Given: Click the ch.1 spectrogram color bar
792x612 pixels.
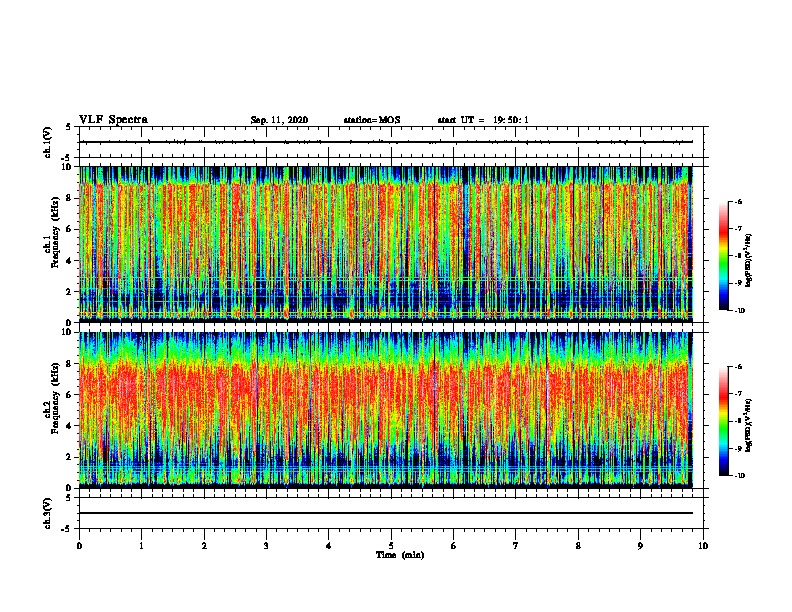Looking at the screenshot, I should coord(723,256).
